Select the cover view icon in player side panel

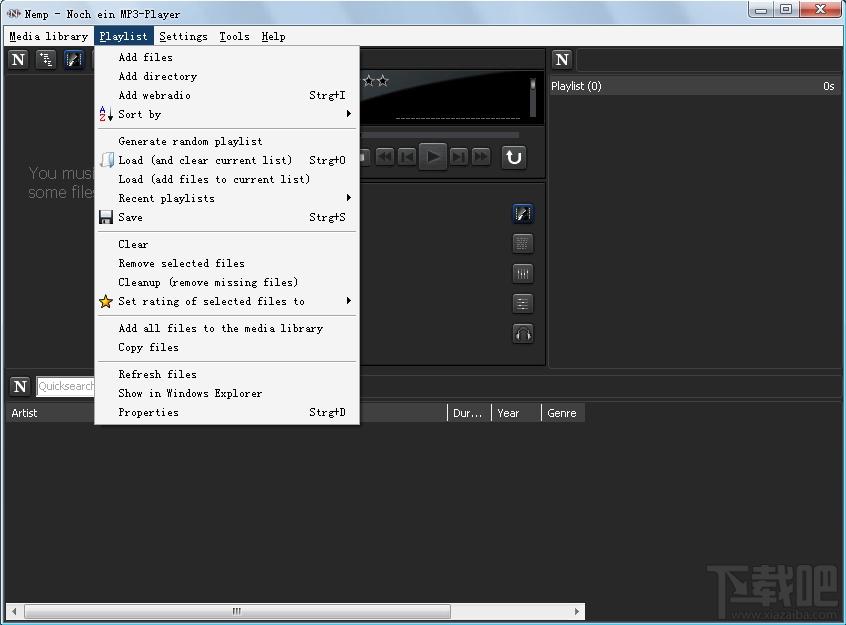tap(522, 214)
